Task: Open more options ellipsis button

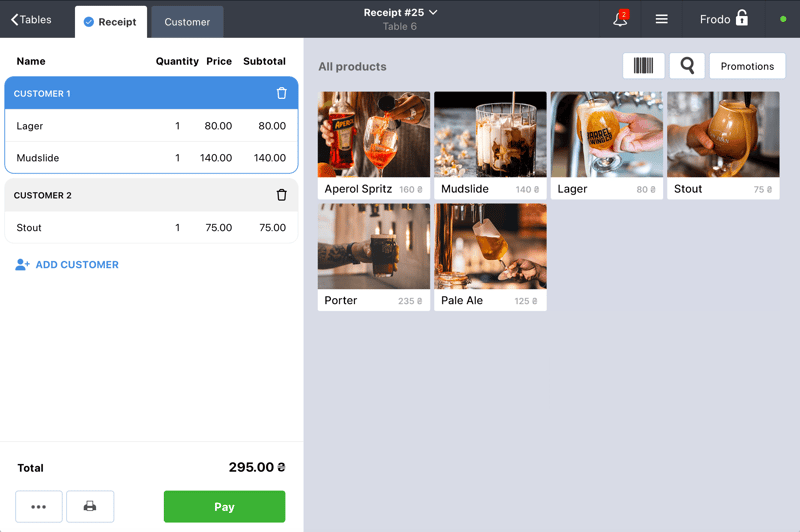Action: tap(39, 506)
